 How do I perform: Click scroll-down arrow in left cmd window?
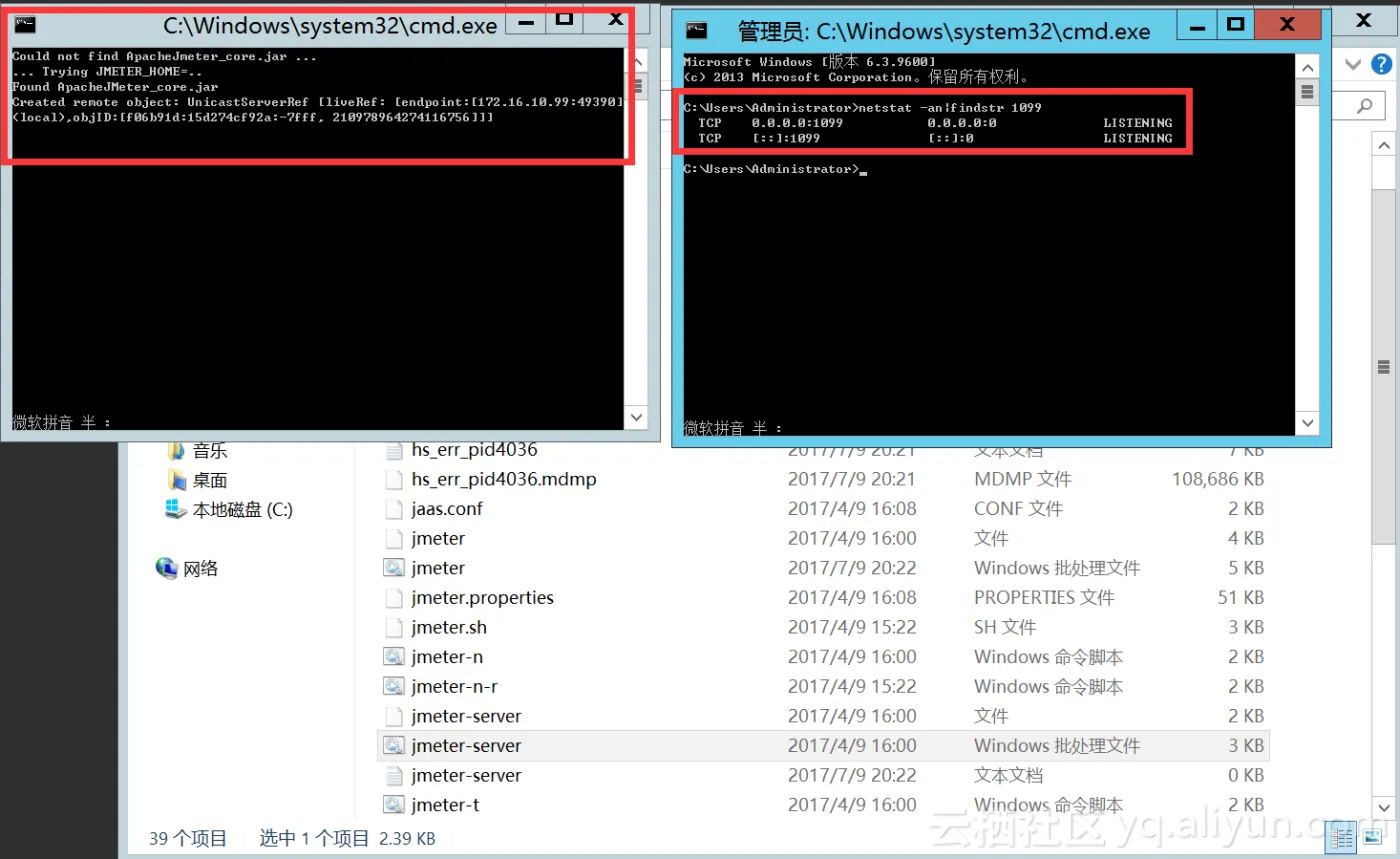[x=637, y=417]
